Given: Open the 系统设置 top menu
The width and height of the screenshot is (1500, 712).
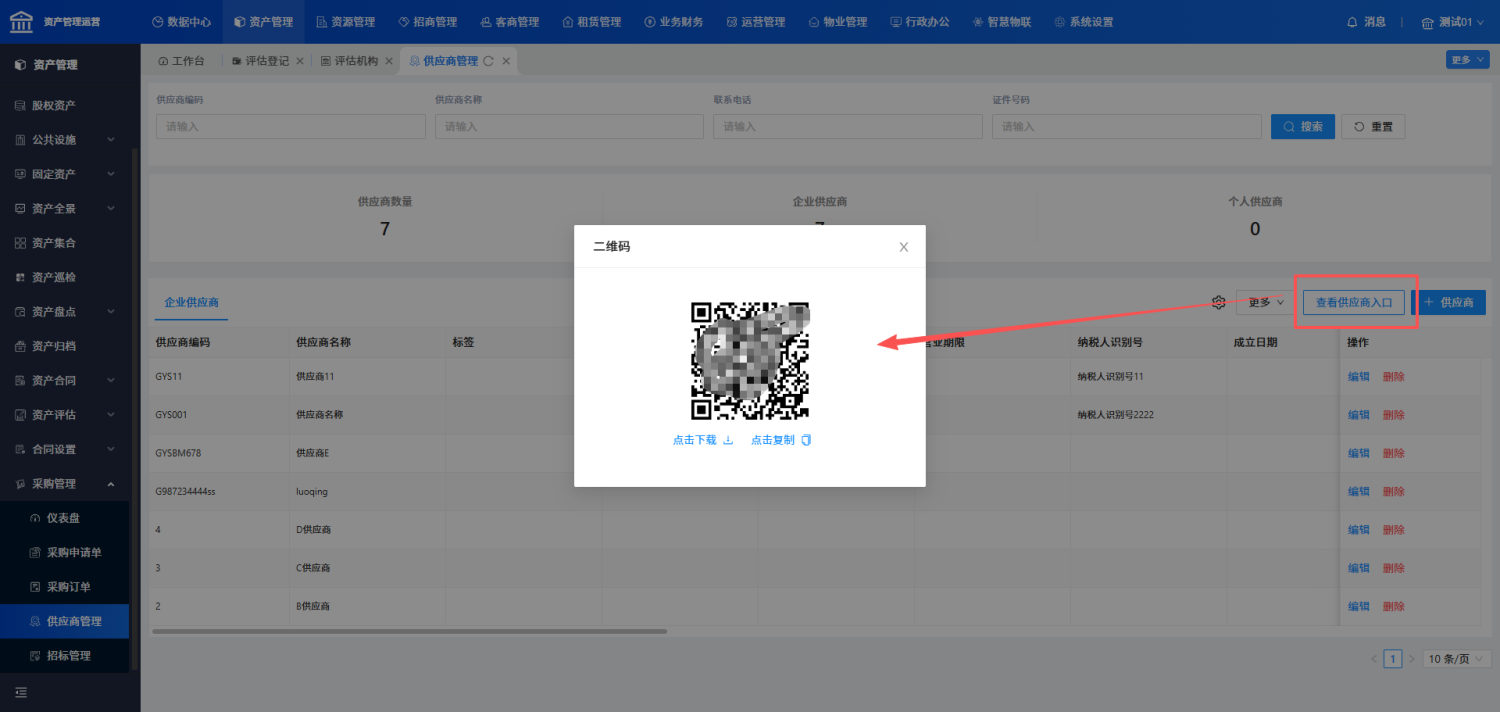Looking at the screenshot, I should pyautogui.click(x=1083, y=22).
